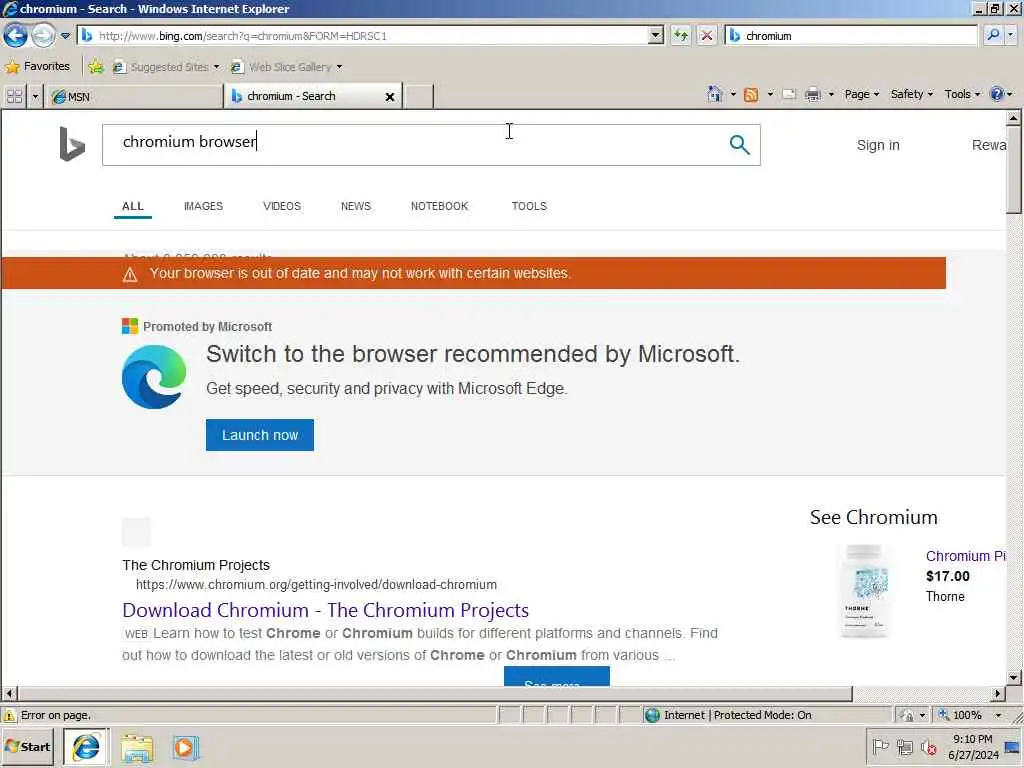1024x768 pixels.
Task: Open a new blank tab
Action: [419, 97]
